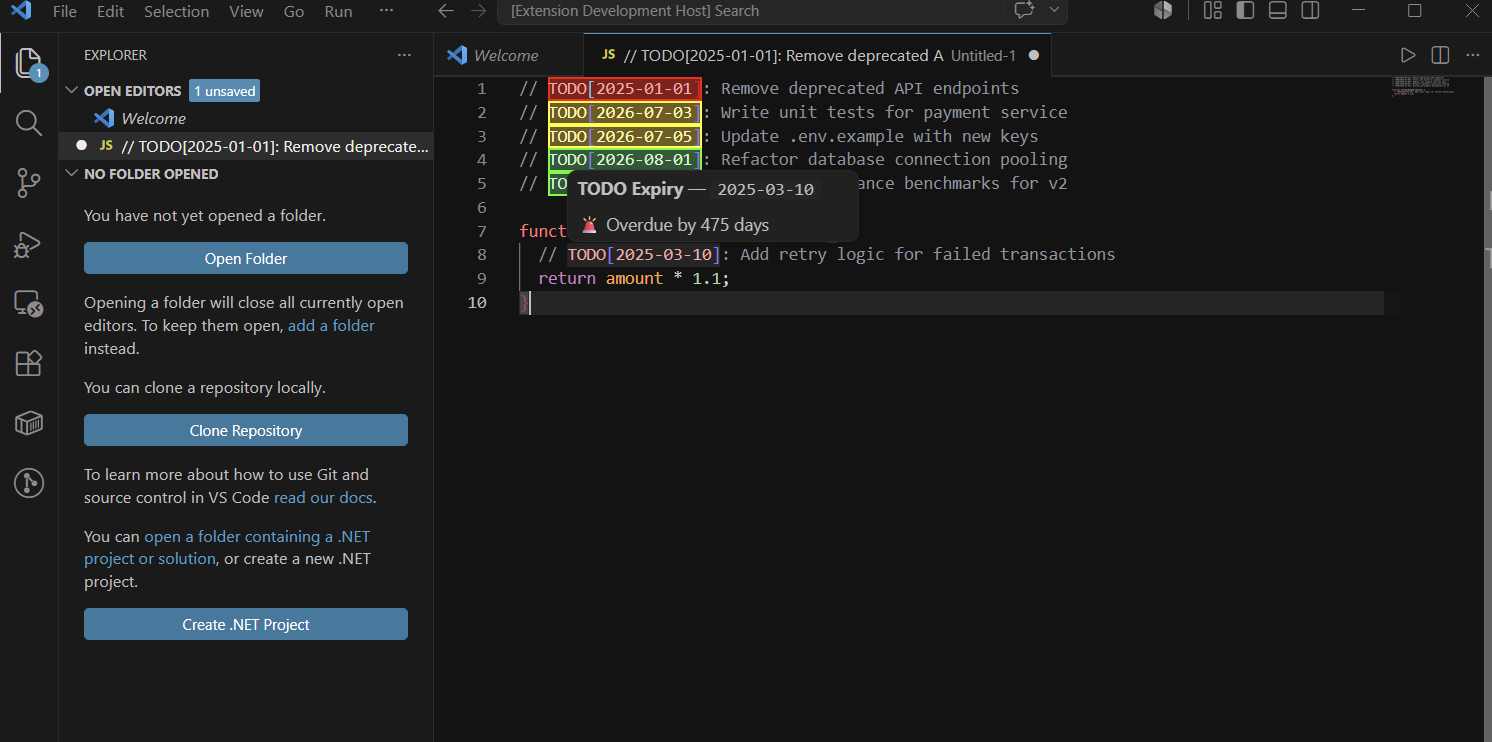Click the red TODO[2025-01-01] highlight
Image resolution: width=1492 pixels, height=742 pixels.
625,89
